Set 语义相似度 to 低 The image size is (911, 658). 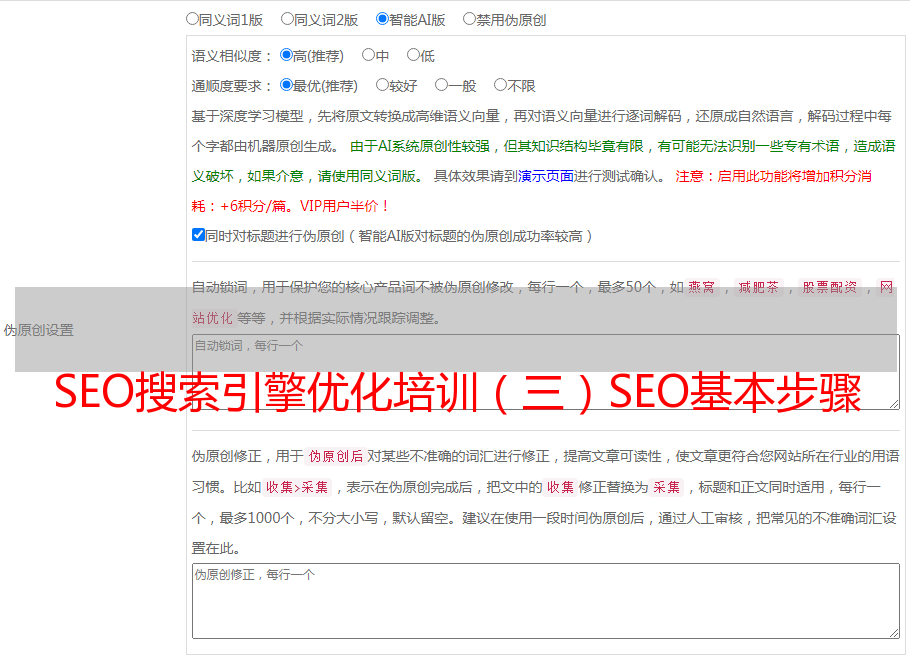point(413,55)
